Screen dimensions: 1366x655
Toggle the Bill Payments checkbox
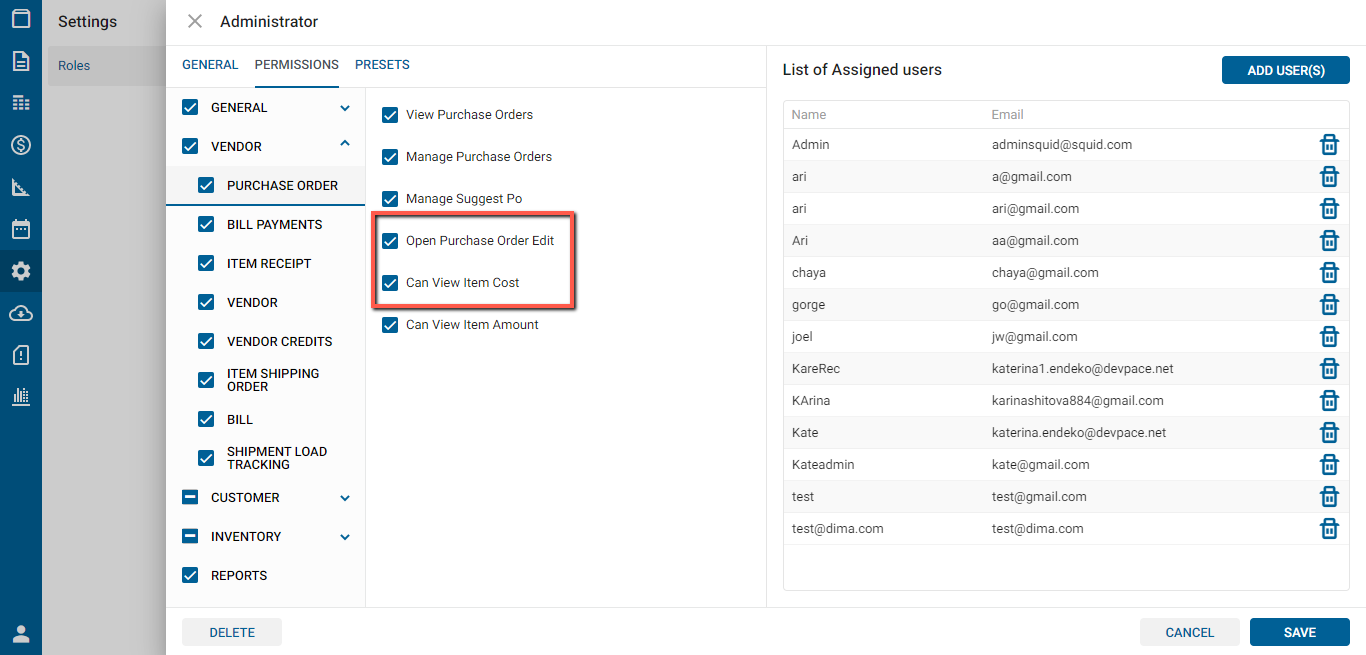(x=207, y=225)
